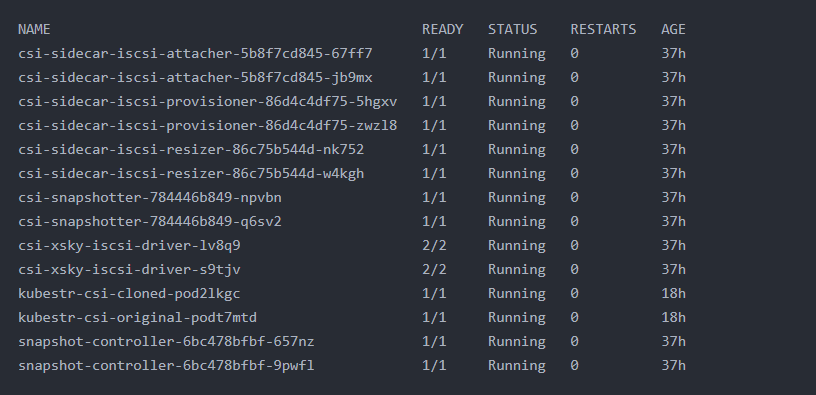Click Running status of kubestr-csi-cloned-pod2lkgc
The image size is (816, 395).
click(516, 294)
